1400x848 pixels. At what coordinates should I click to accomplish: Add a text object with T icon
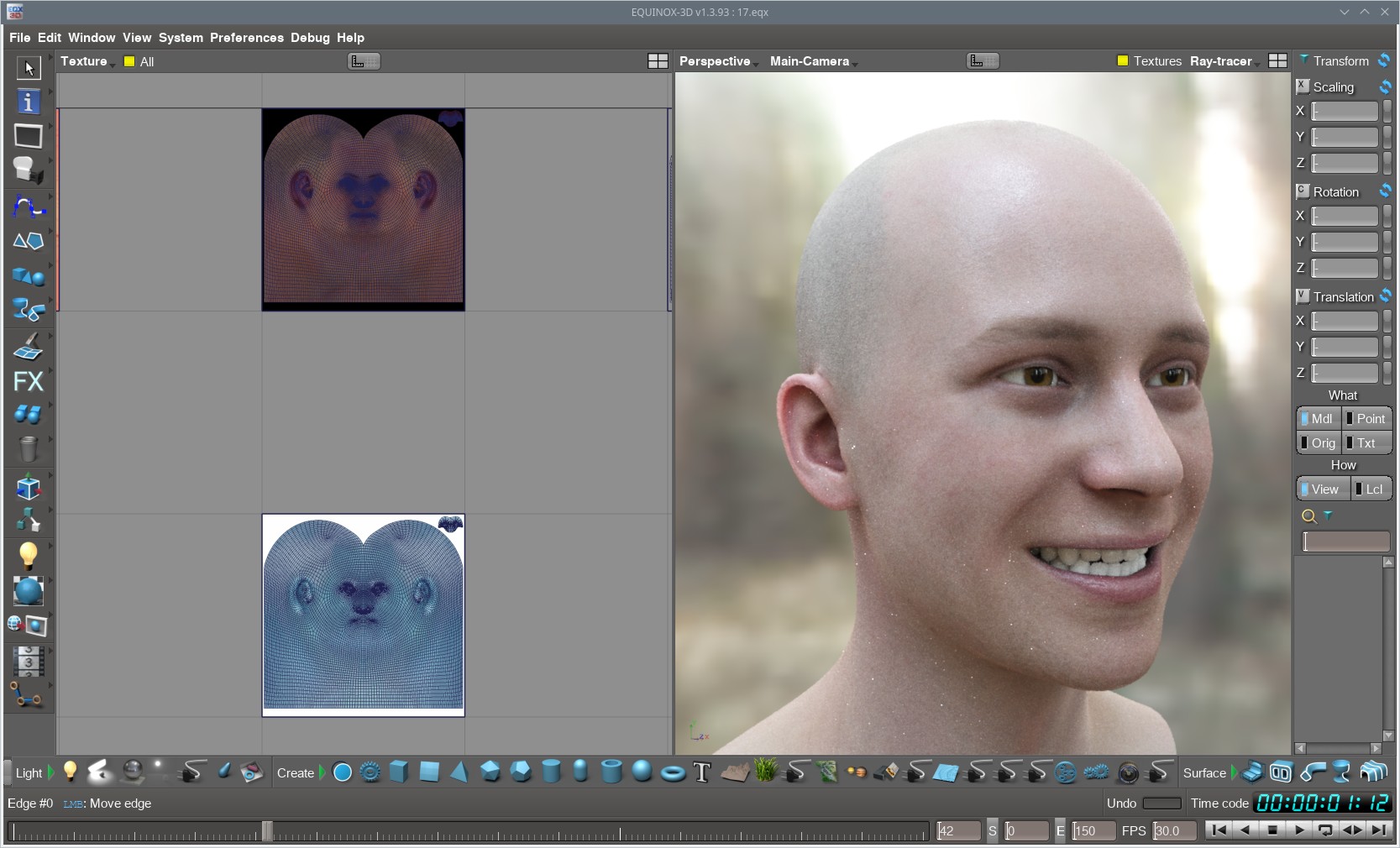[x=702, y=772]
